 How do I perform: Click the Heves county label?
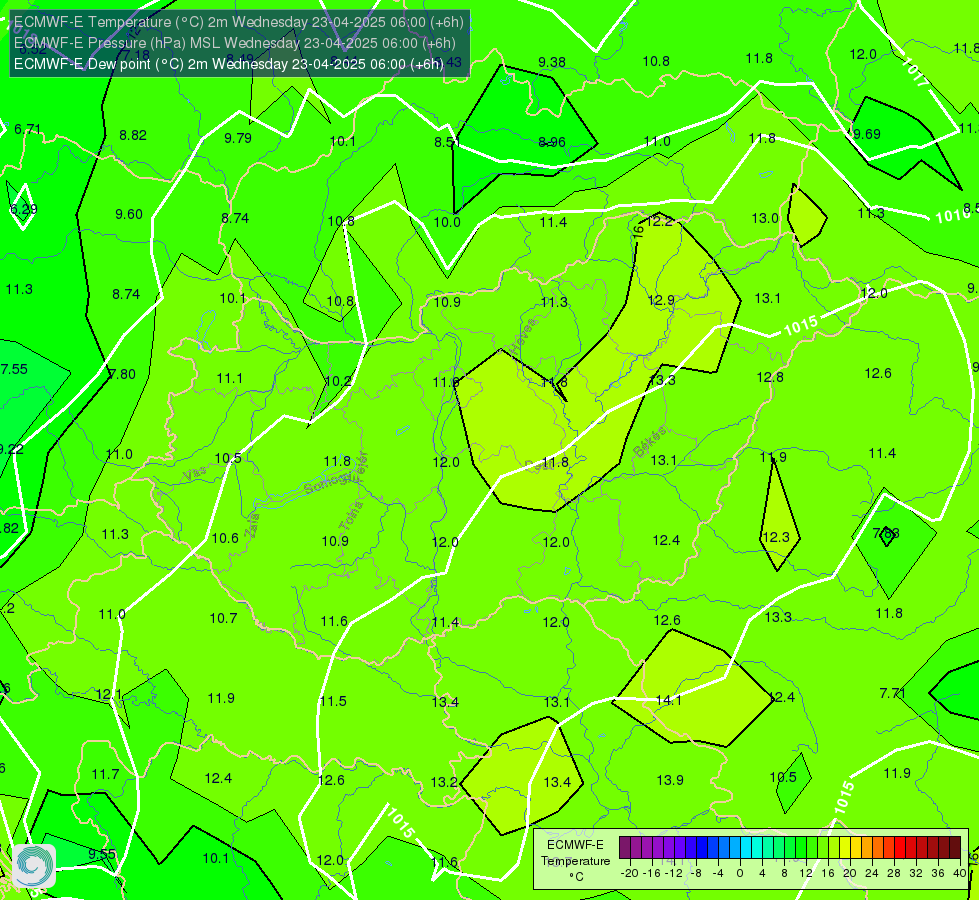pyautogui.click(x=523, y=337)
